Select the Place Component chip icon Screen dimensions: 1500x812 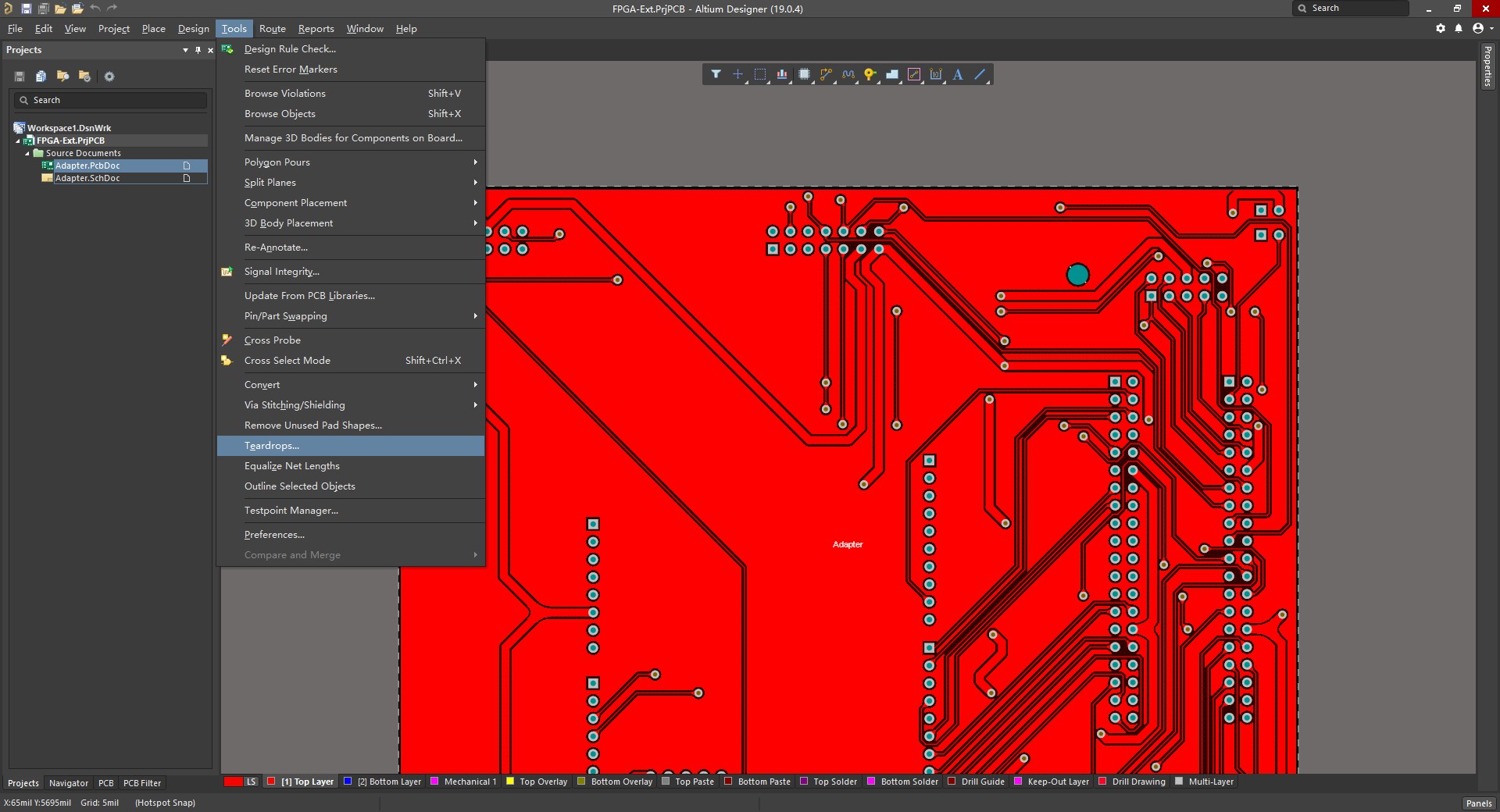point(804,74)
